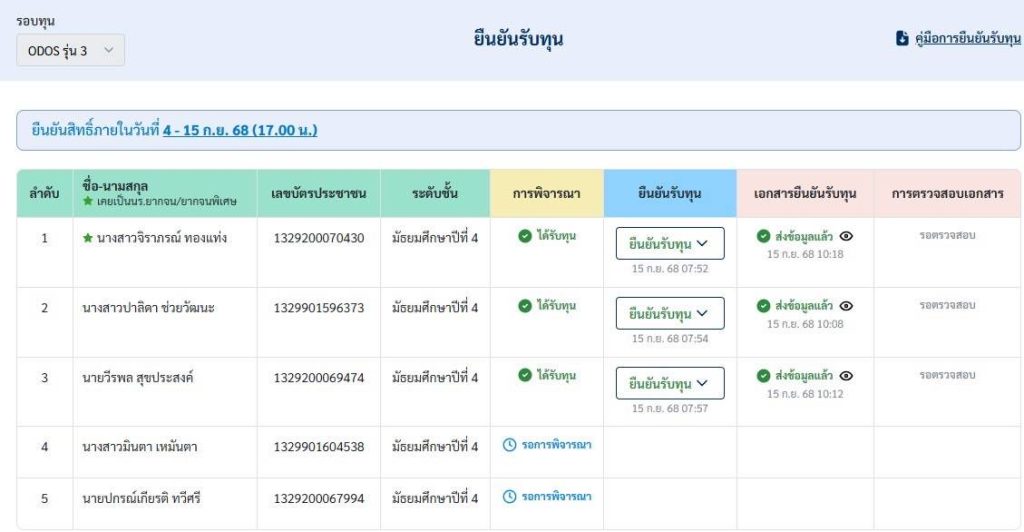Click green check icon ได้รับทุน in row 2
The height and width of the screenshot is (532, 1024).
coord(524,306)
